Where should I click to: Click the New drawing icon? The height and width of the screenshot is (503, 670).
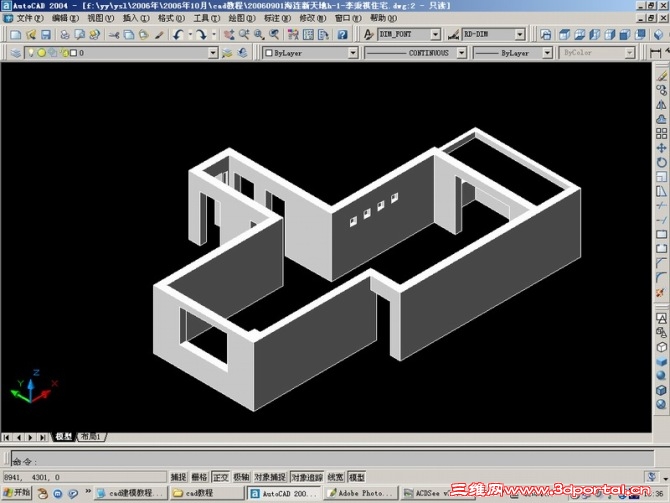(15, 35)
